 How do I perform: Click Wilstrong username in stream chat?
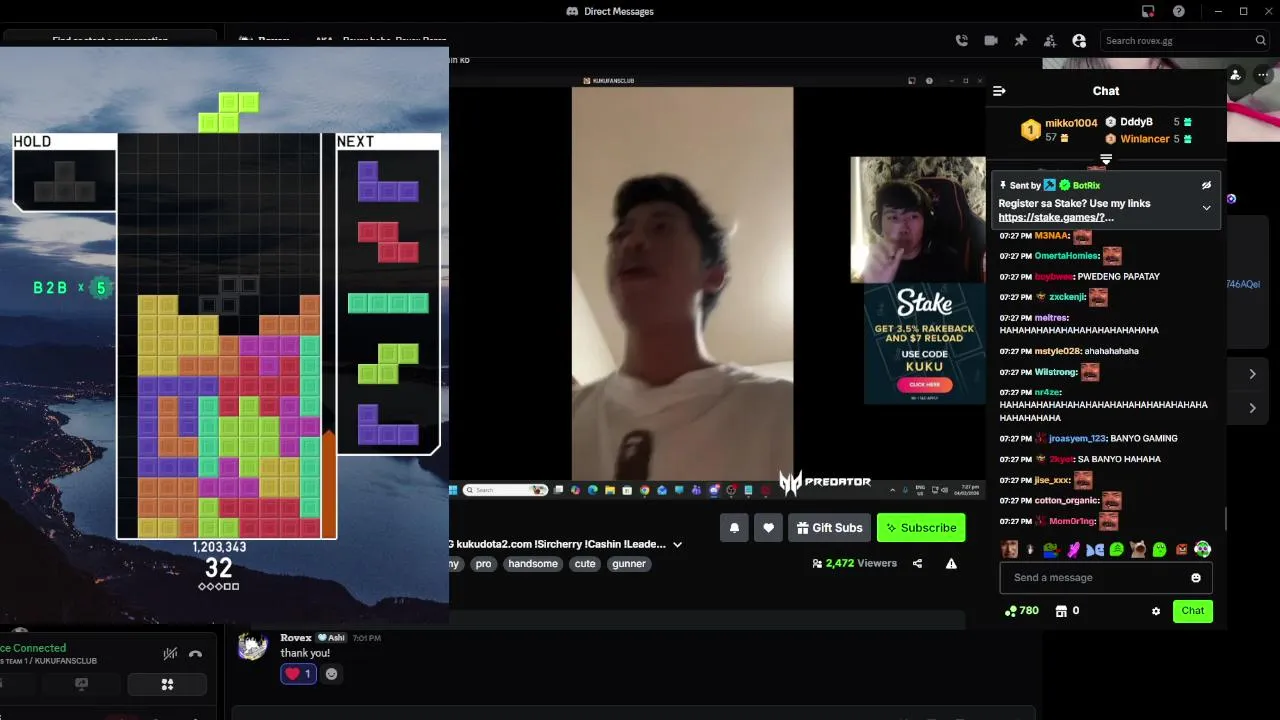pyautogui.click(x=1055, y=372)
